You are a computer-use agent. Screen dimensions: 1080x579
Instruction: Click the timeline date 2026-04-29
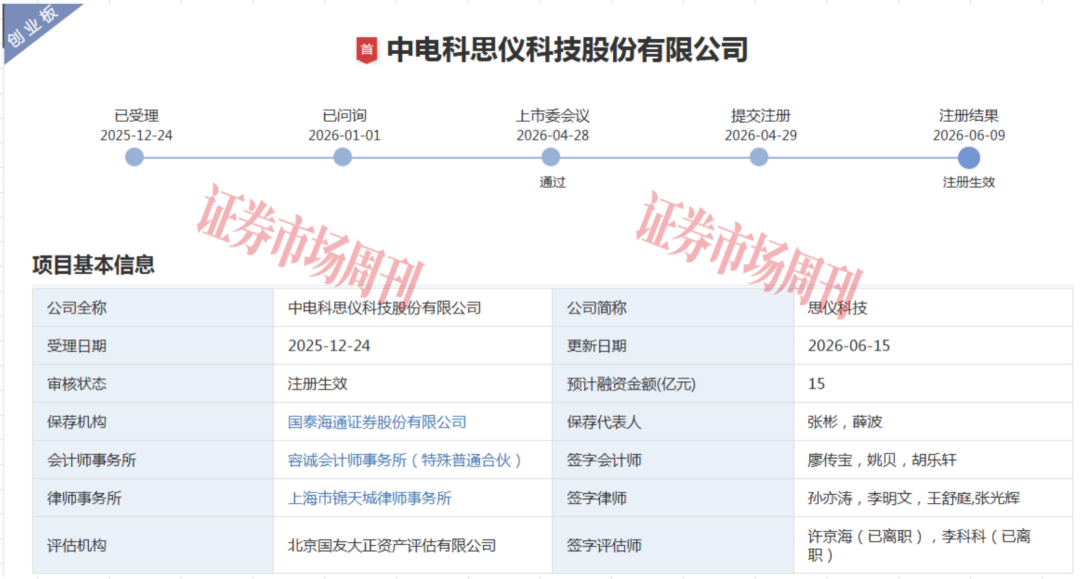760,136
